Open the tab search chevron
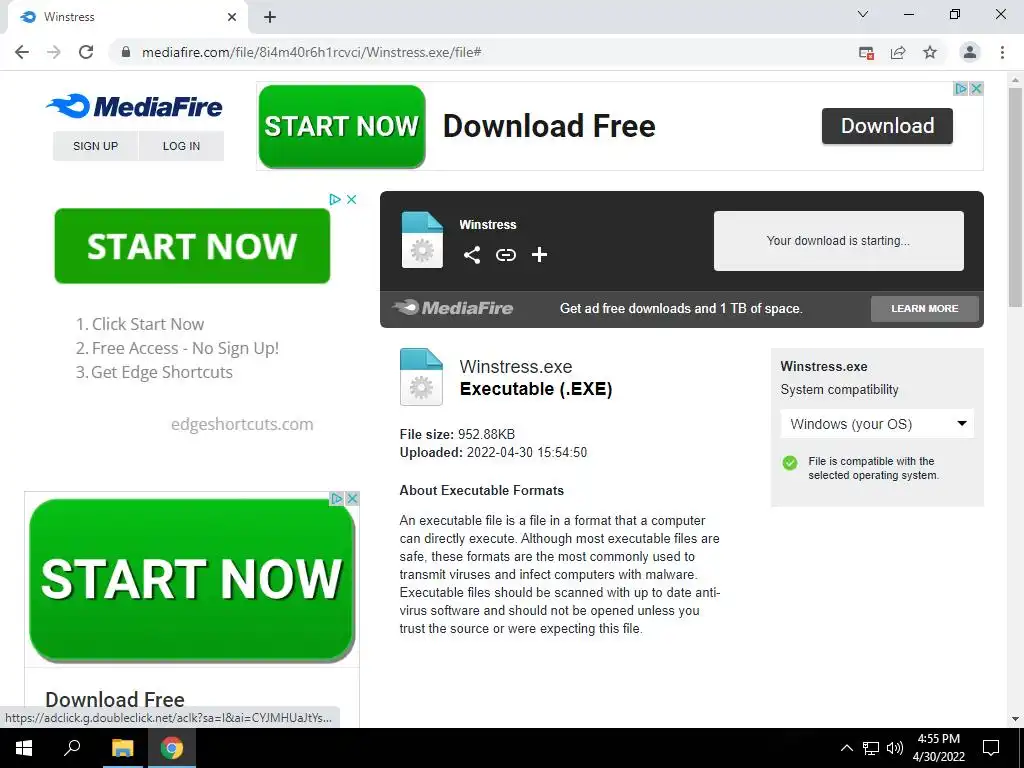 863,14
